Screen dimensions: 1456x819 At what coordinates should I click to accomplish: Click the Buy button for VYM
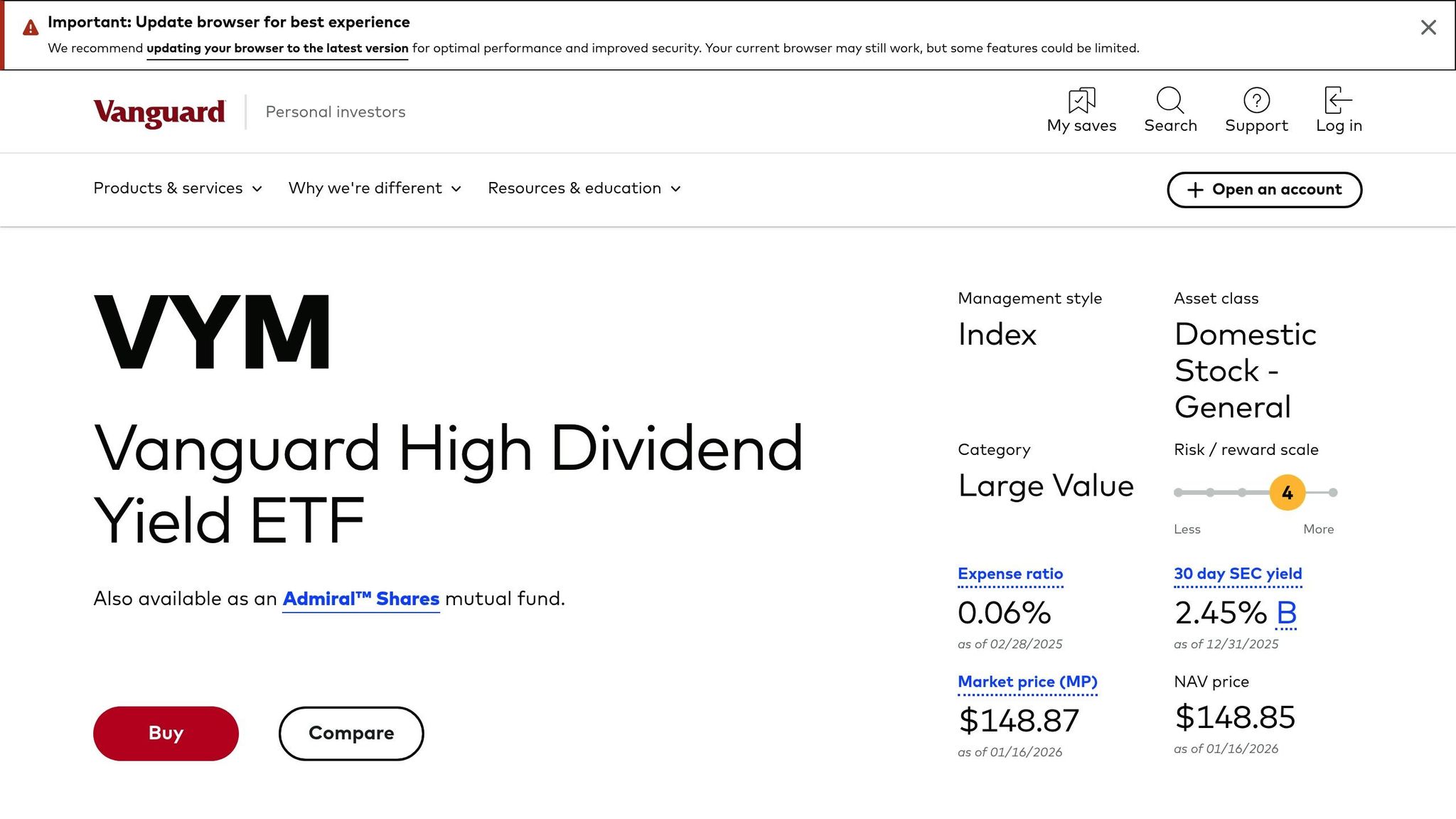(x=165, y=733)
